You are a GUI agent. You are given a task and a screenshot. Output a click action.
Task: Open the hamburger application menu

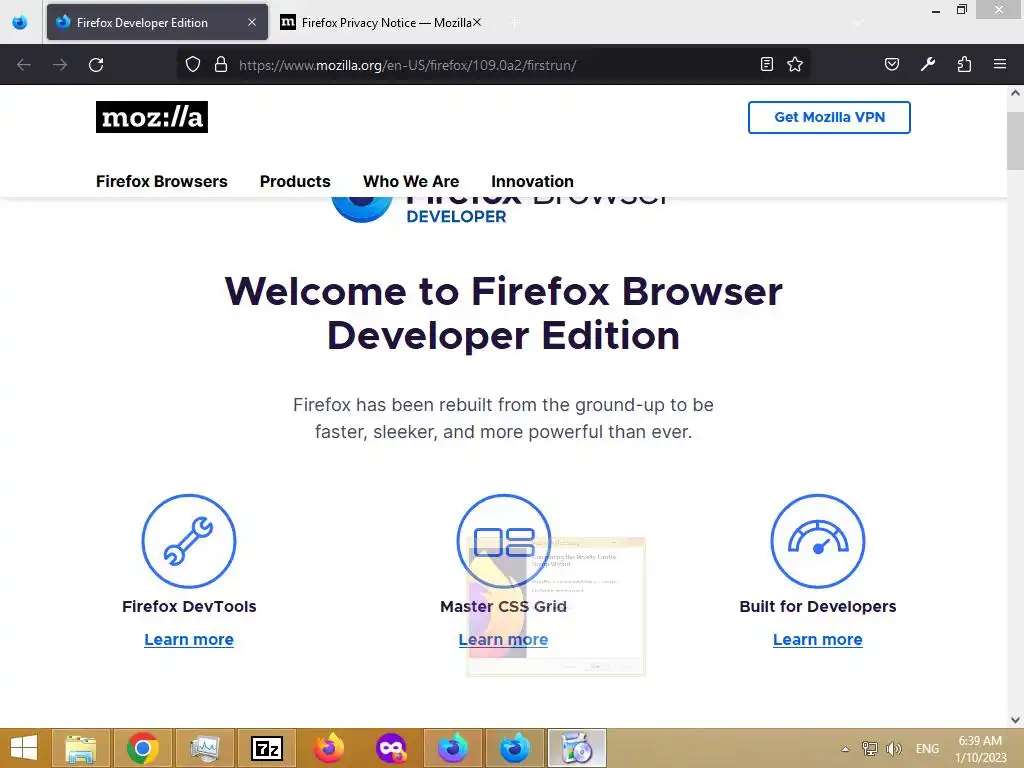point(1000,64)
